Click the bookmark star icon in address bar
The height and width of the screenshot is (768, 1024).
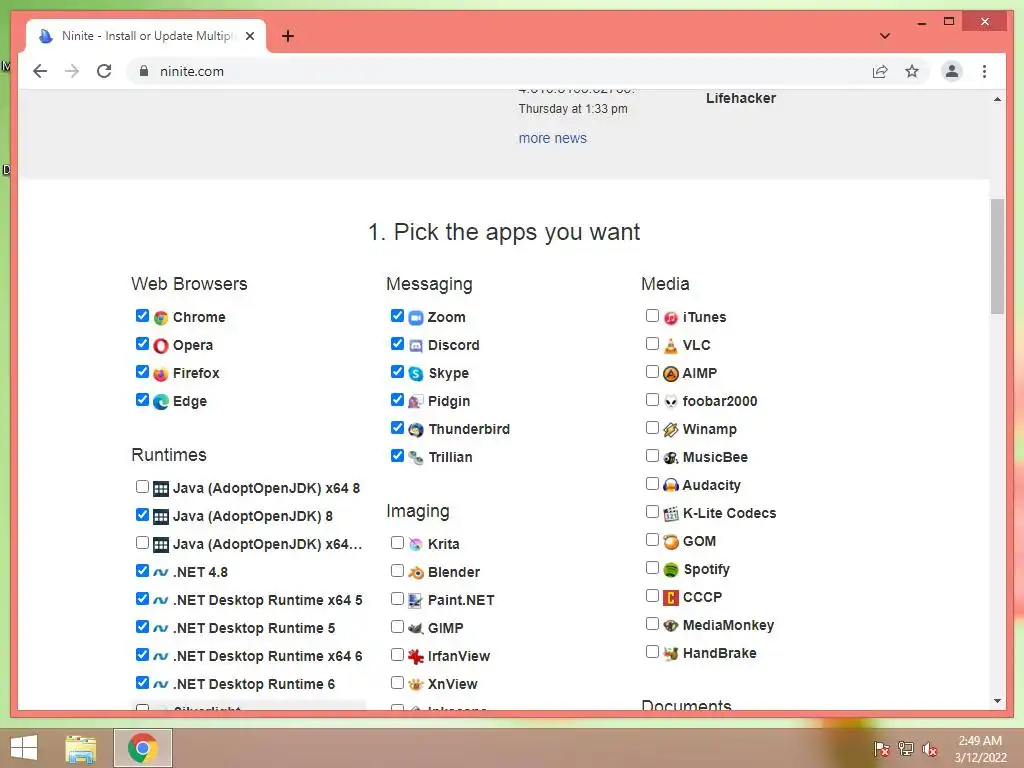(x=912, y=71)
